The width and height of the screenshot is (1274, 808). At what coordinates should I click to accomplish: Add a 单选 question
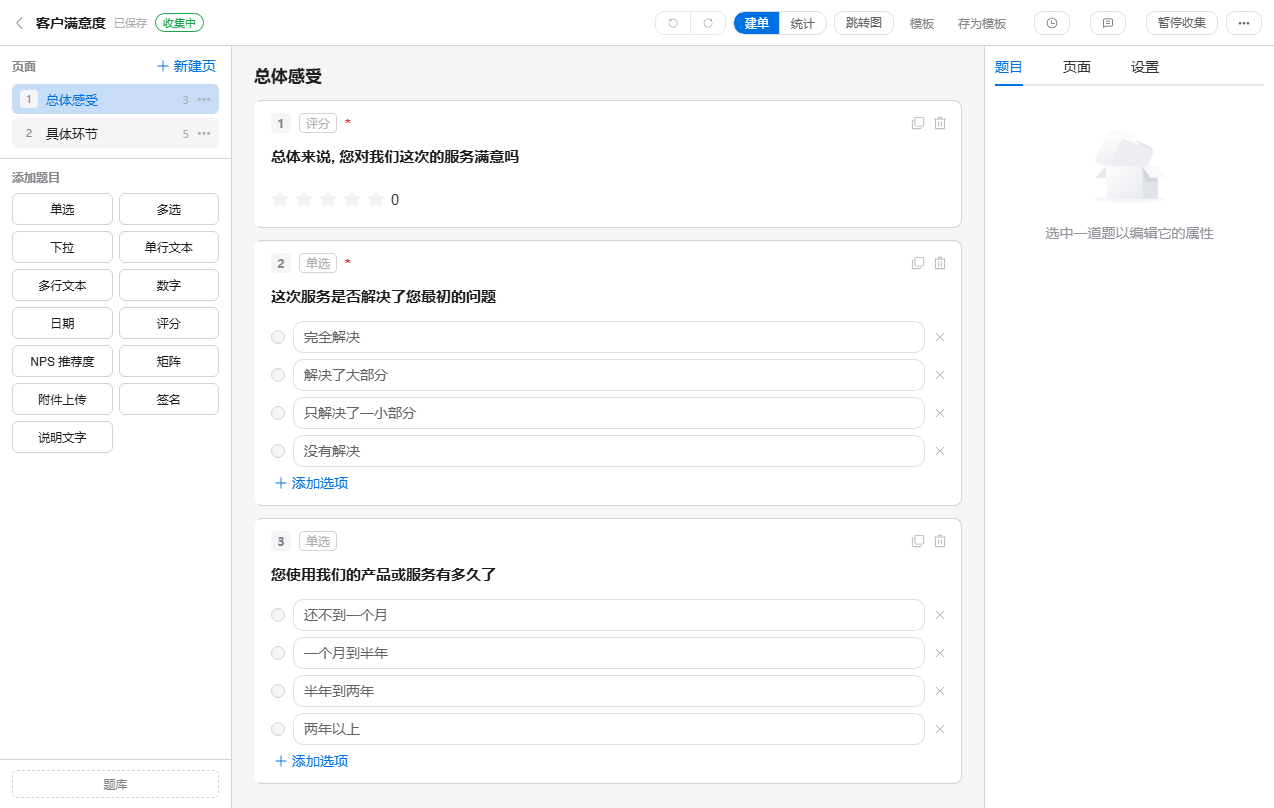pos(62,209)
